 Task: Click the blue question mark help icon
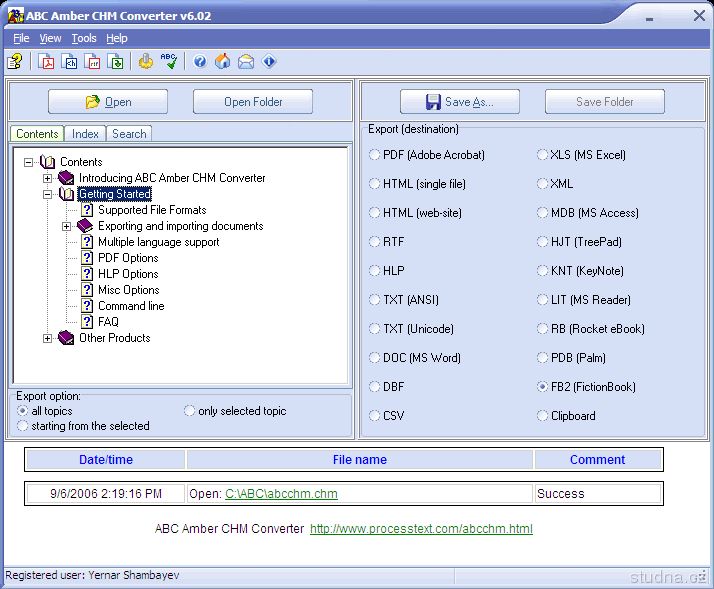(200, 62)
